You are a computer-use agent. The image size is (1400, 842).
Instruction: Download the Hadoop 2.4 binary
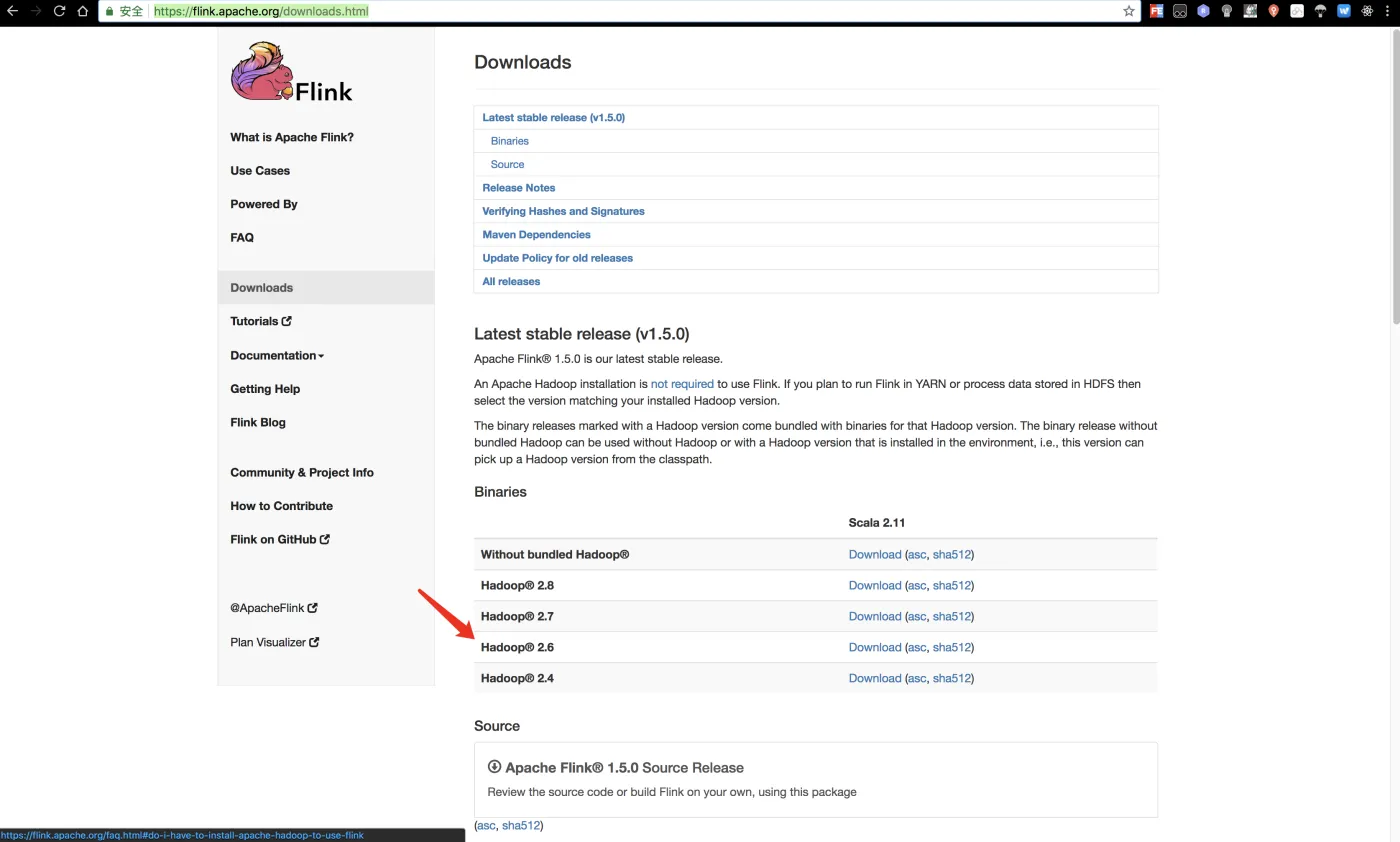875,678
